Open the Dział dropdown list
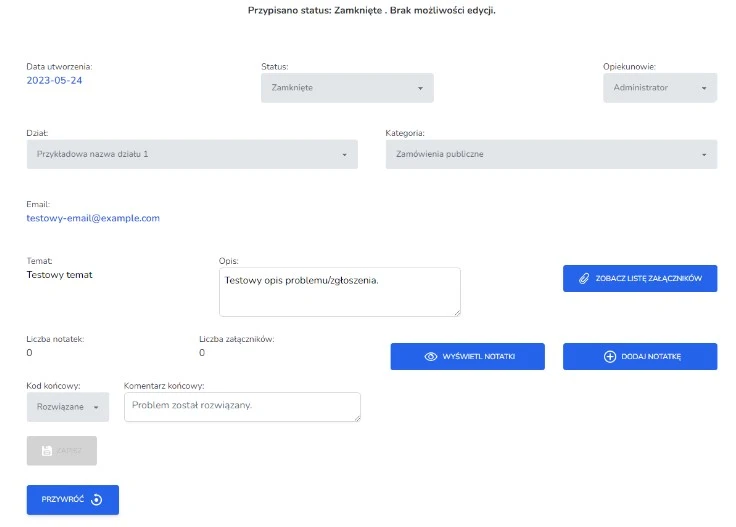736x527 pixels. tap(191, 154)
